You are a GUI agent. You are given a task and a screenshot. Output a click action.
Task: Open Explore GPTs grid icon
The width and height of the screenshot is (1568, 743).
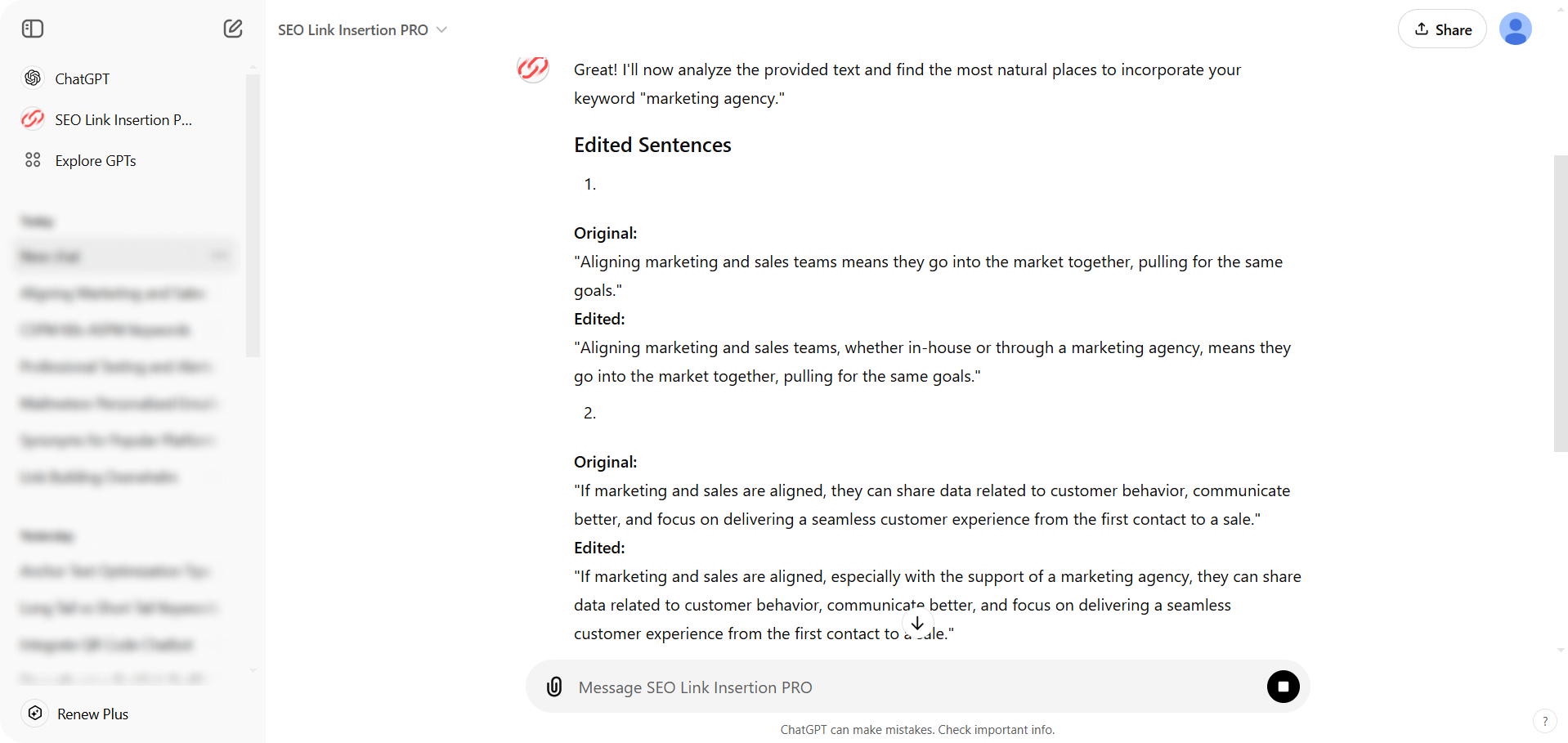click(33, 160)
